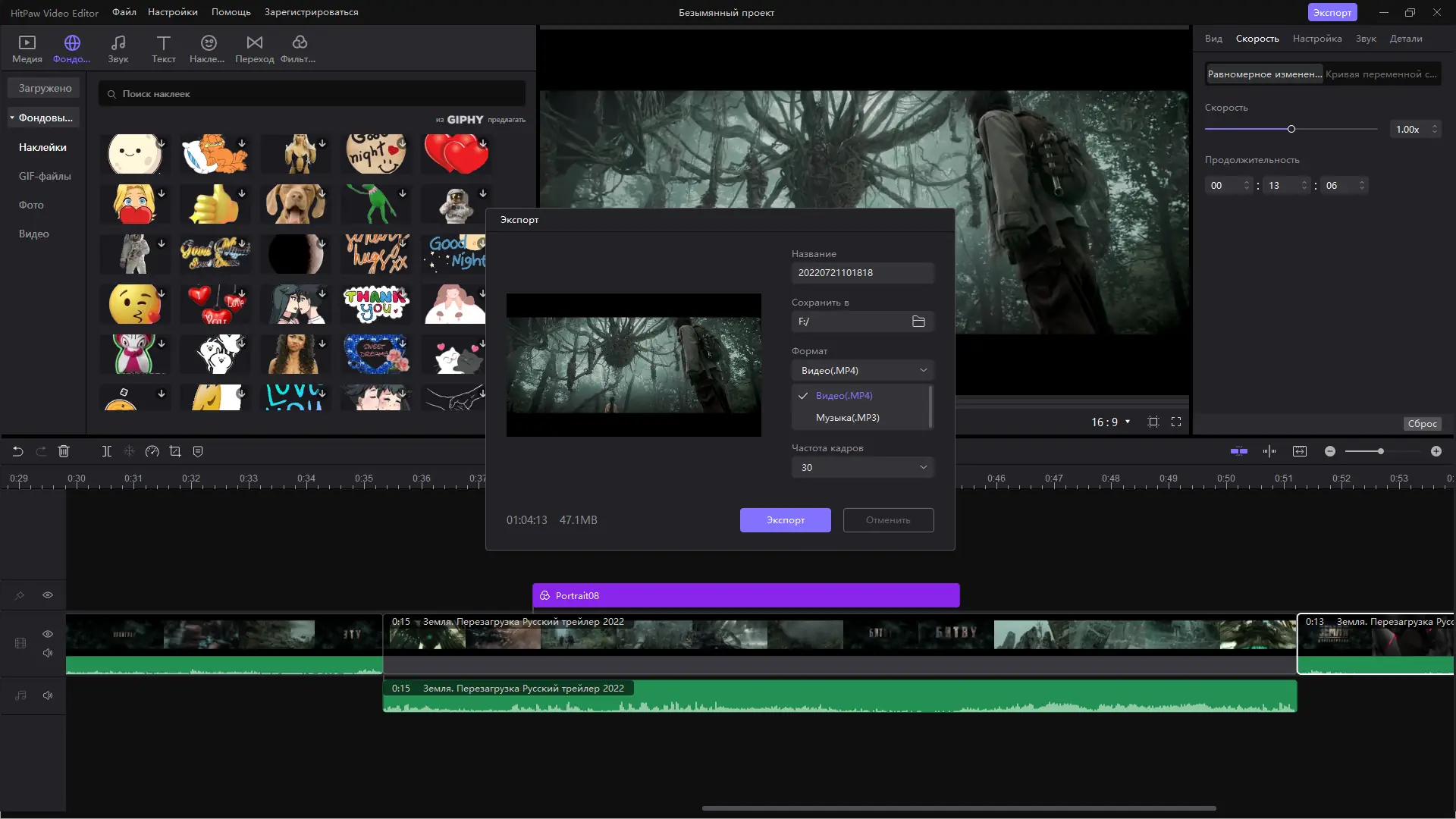Viewport: 1456px width, 819px height.
Task: Delete the selected clip with the trash icon
Action: (64, 451)
